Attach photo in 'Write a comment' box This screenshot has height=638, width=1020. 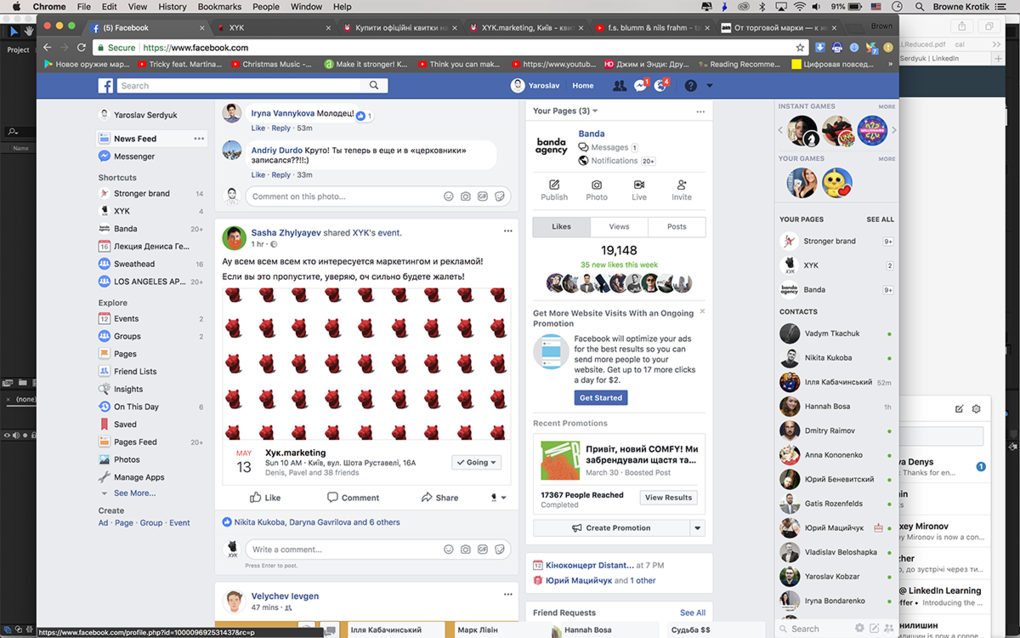[466, 550]
